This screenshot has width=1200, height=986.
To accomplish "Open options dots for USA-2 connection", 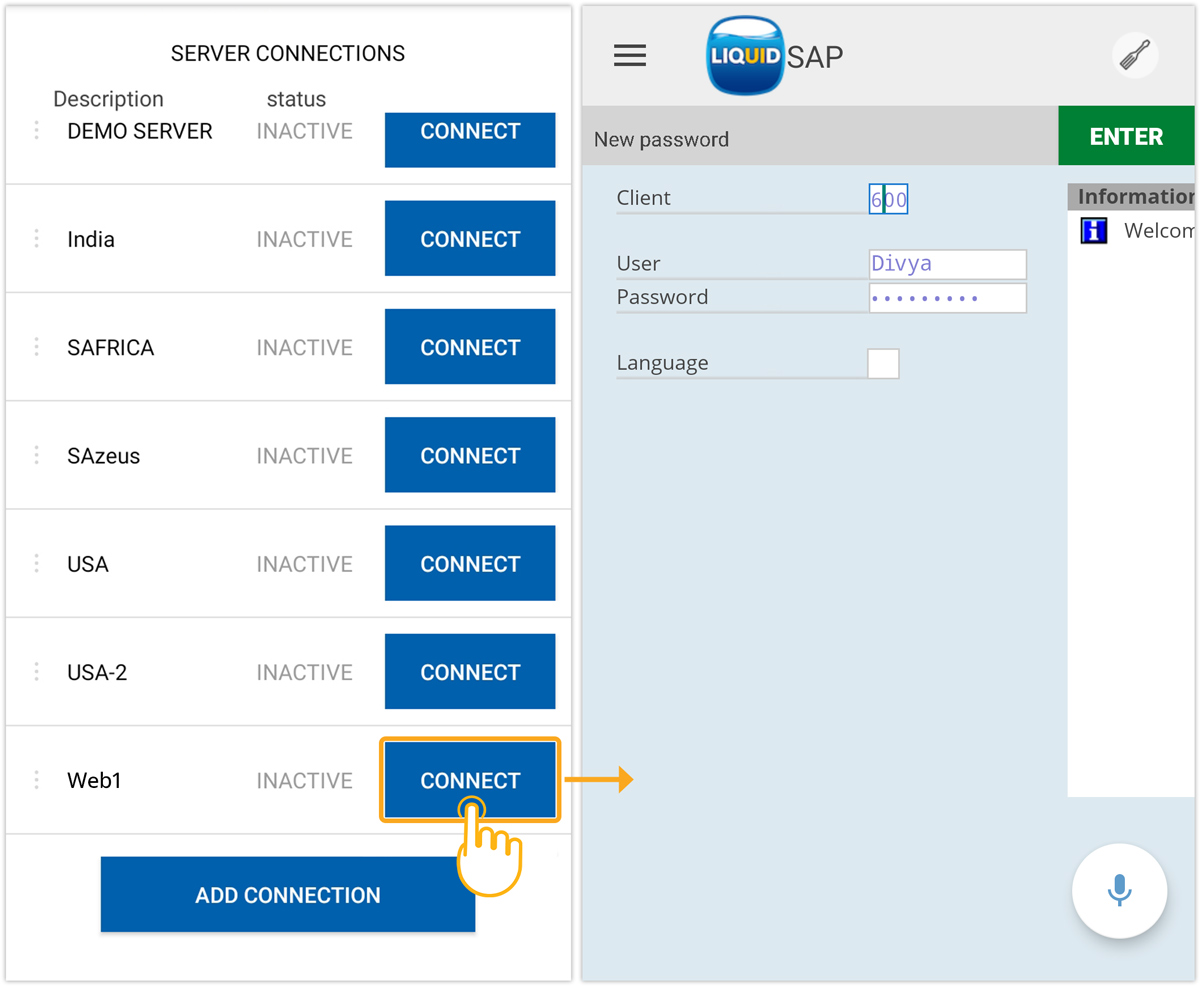I will coord(37,672).
